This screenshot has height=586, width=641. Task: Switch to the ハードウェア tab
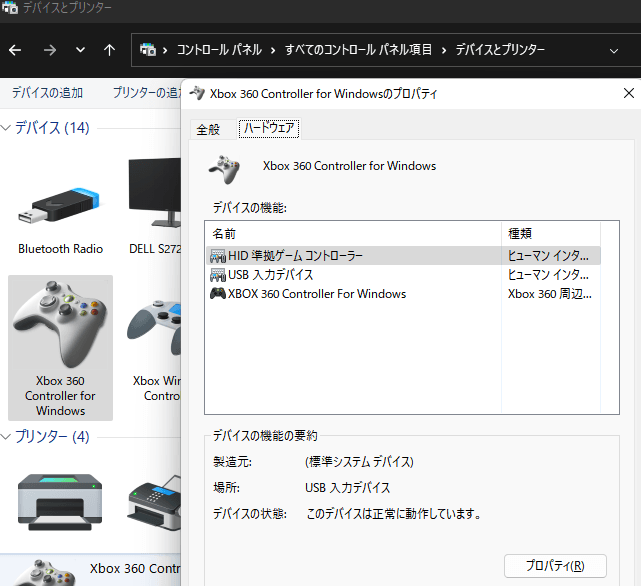(x=270, y=129)
